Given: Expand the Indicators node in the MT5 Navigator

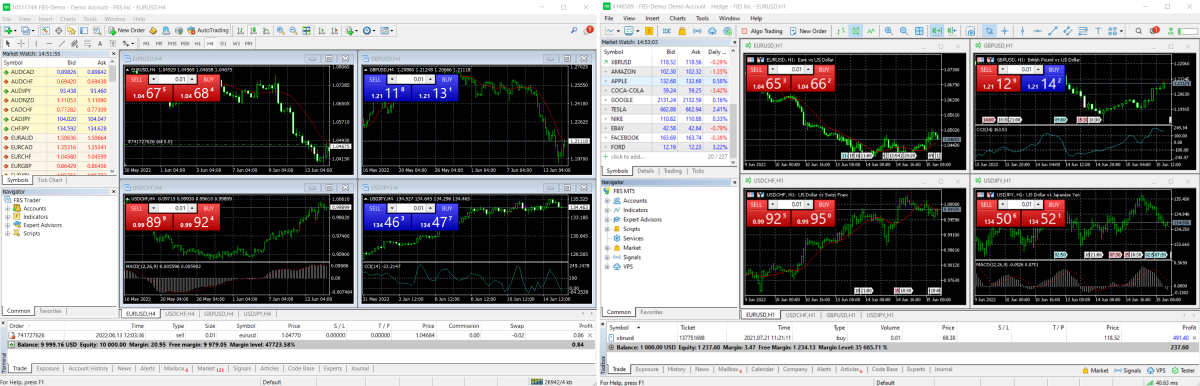Looking at the screenshot, I should [x=607, y=210].
